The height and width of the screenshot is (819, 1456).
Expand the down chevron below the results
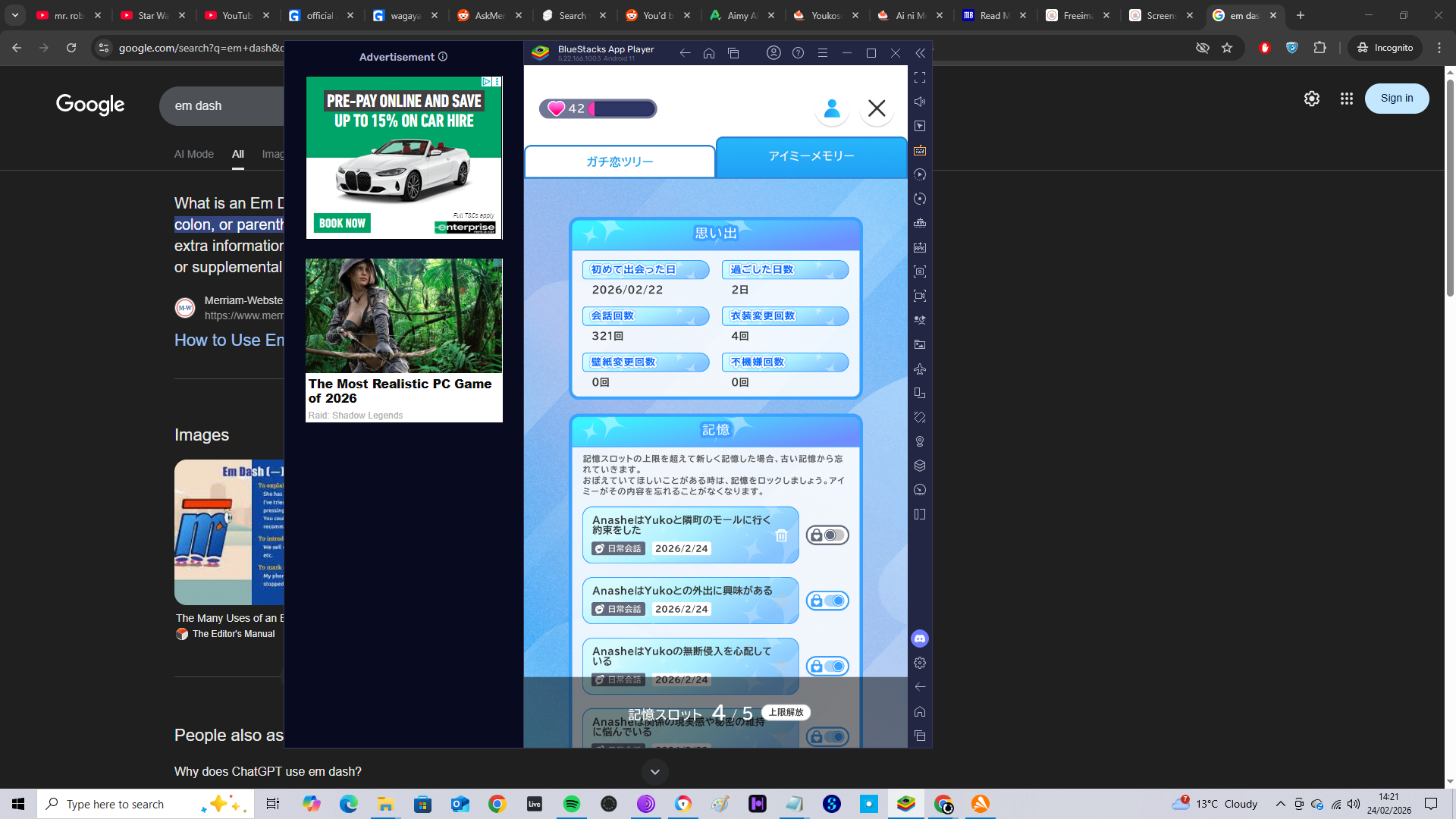[x=654, y=772]
